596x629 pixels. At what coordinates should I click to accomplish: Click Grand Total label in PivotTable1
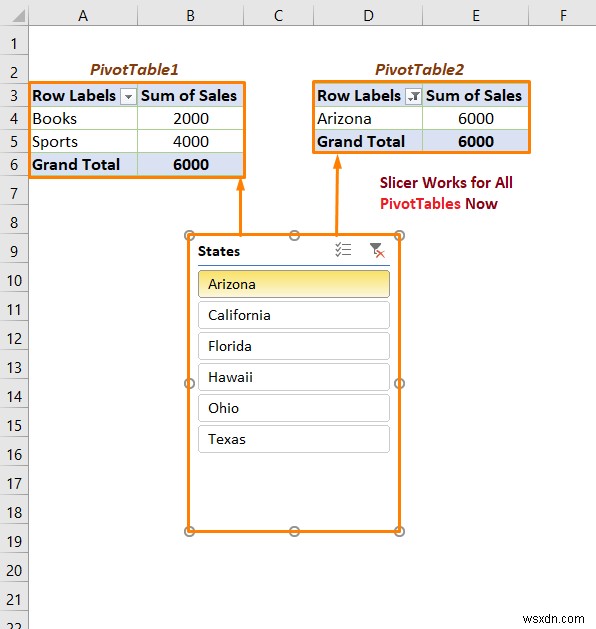[x=84, y=164]
